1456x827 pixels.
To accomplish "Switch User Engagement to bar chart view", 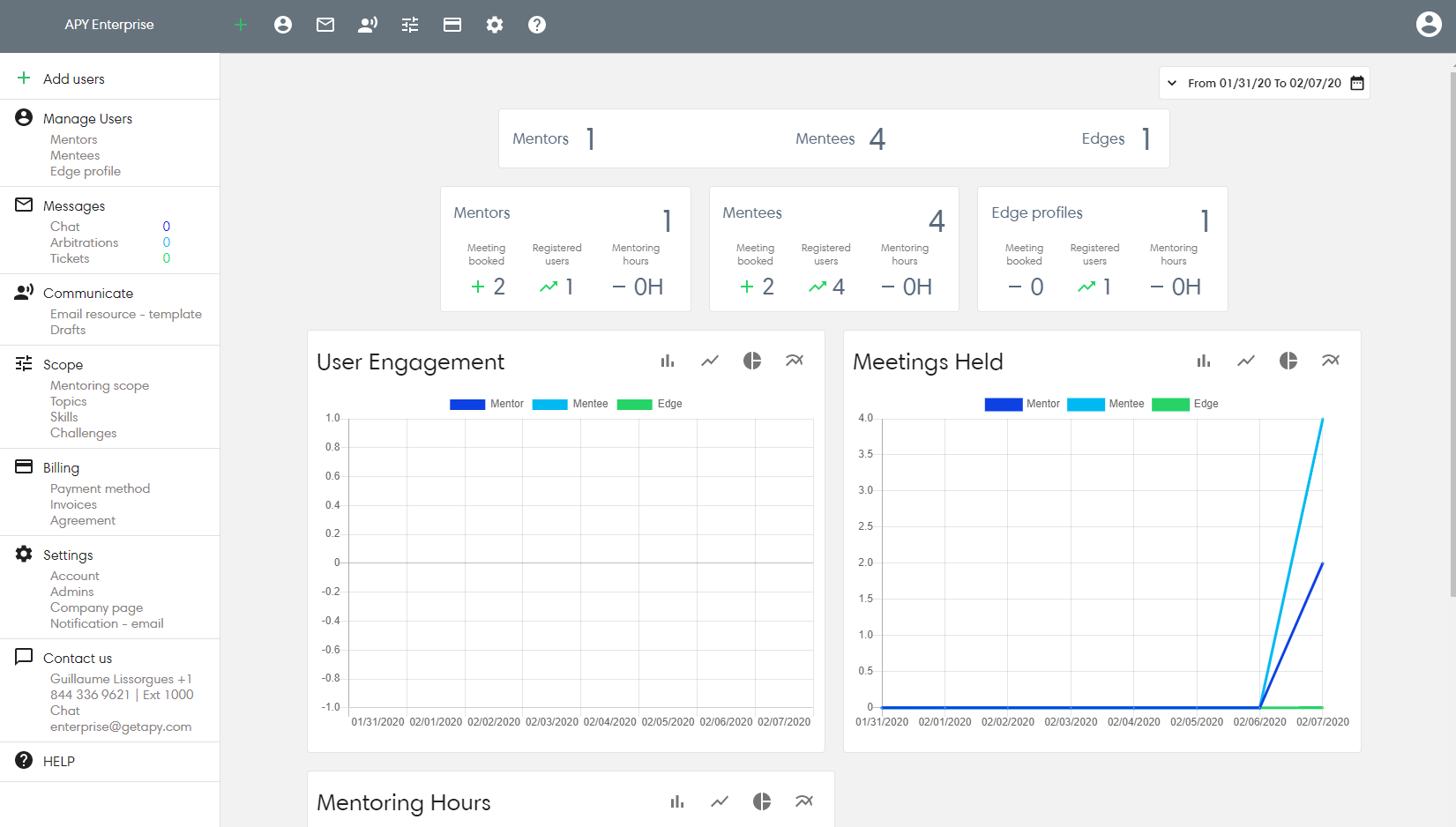I will pyautogui.click(x=668, y=361).
